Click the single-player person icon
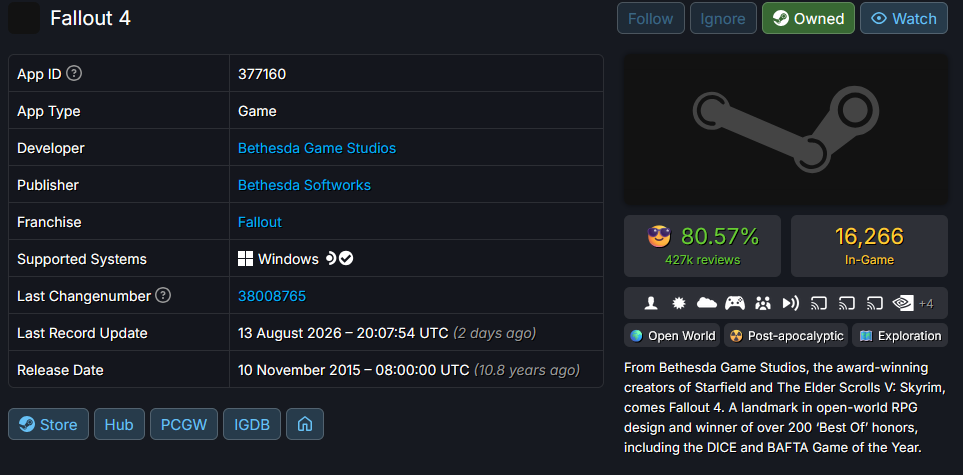 (x=651, y=303)
